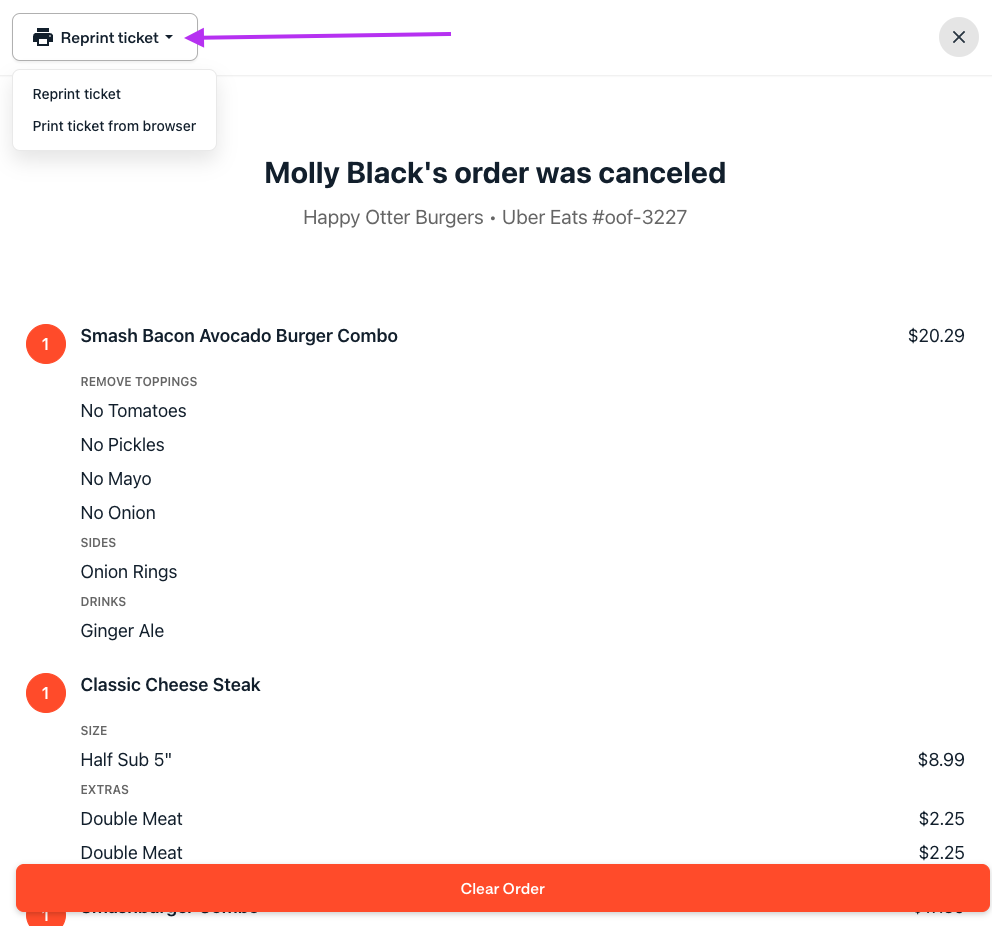The image size is (992, 926).
Task: Click quantity badge for Classic Cheese Steak
Action: 46,693
